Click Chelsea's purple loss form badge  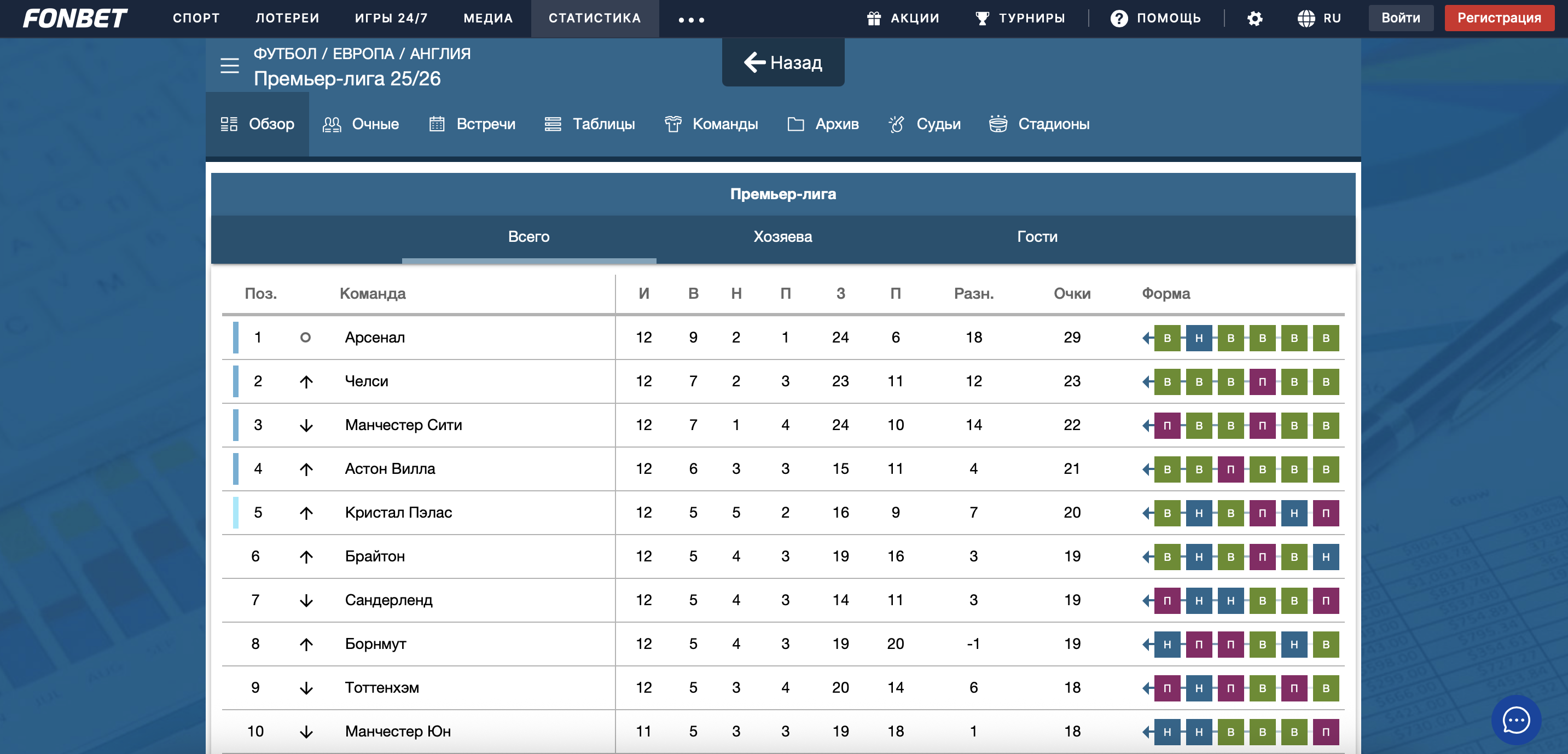(x=1262, y=381)
